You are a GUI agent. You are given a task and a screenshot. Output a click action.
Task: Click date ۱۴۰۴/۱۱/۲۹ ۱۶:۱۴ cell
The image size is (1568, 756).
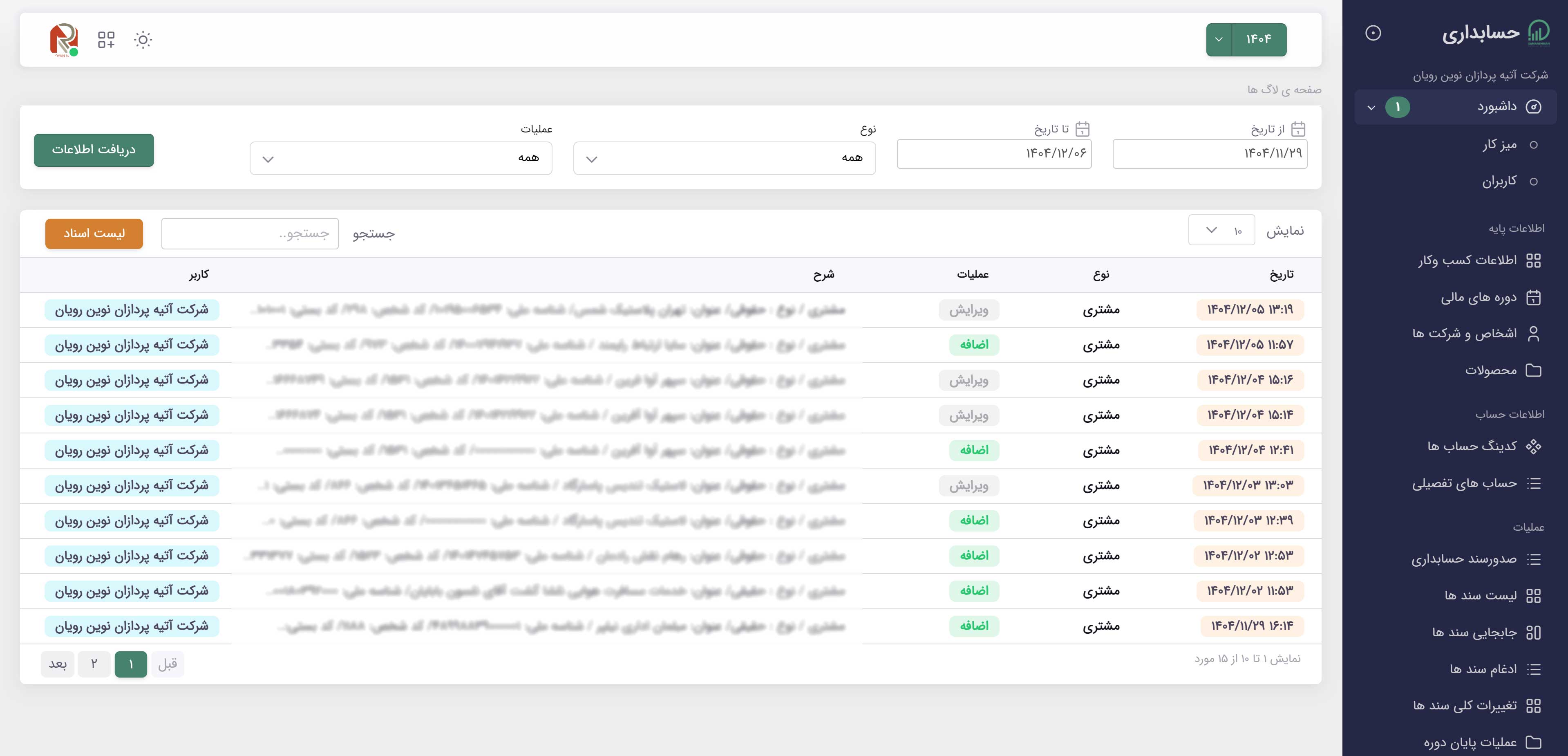(x=1252, y=626)
